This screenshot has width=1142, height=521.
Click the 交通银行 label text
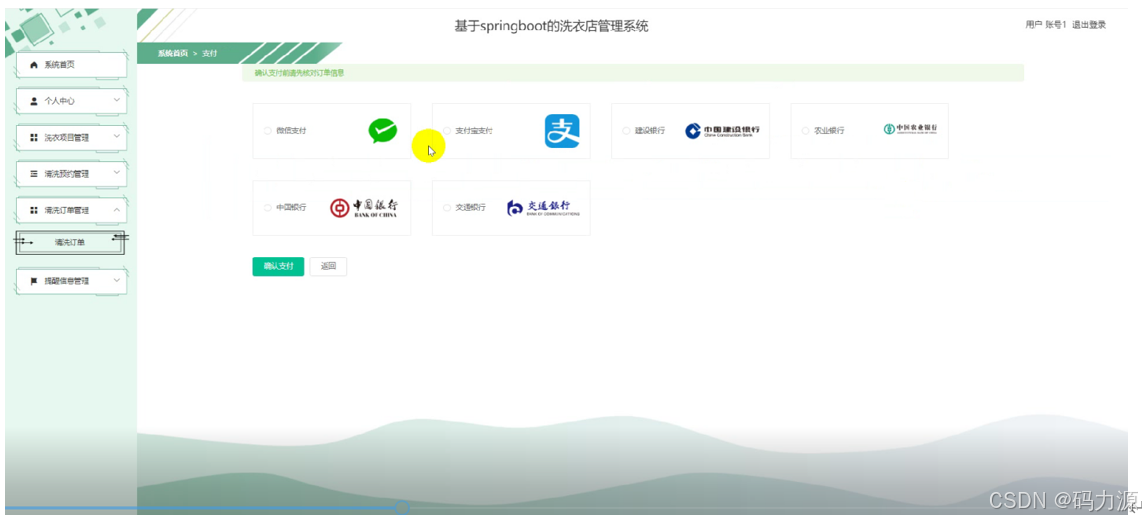(470, 208)
